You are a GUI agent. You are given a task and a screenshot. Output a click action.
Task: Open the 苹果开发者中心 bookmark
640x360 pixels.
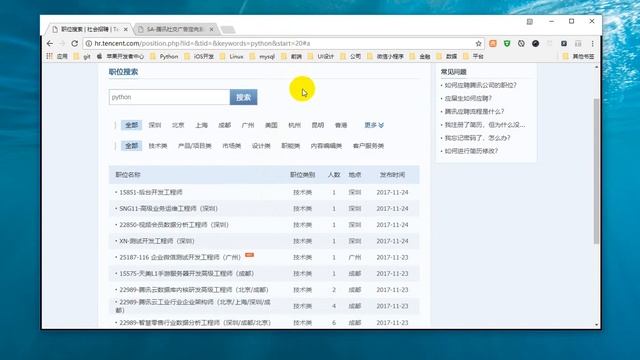pyautogui.click(x=120, y=56)
